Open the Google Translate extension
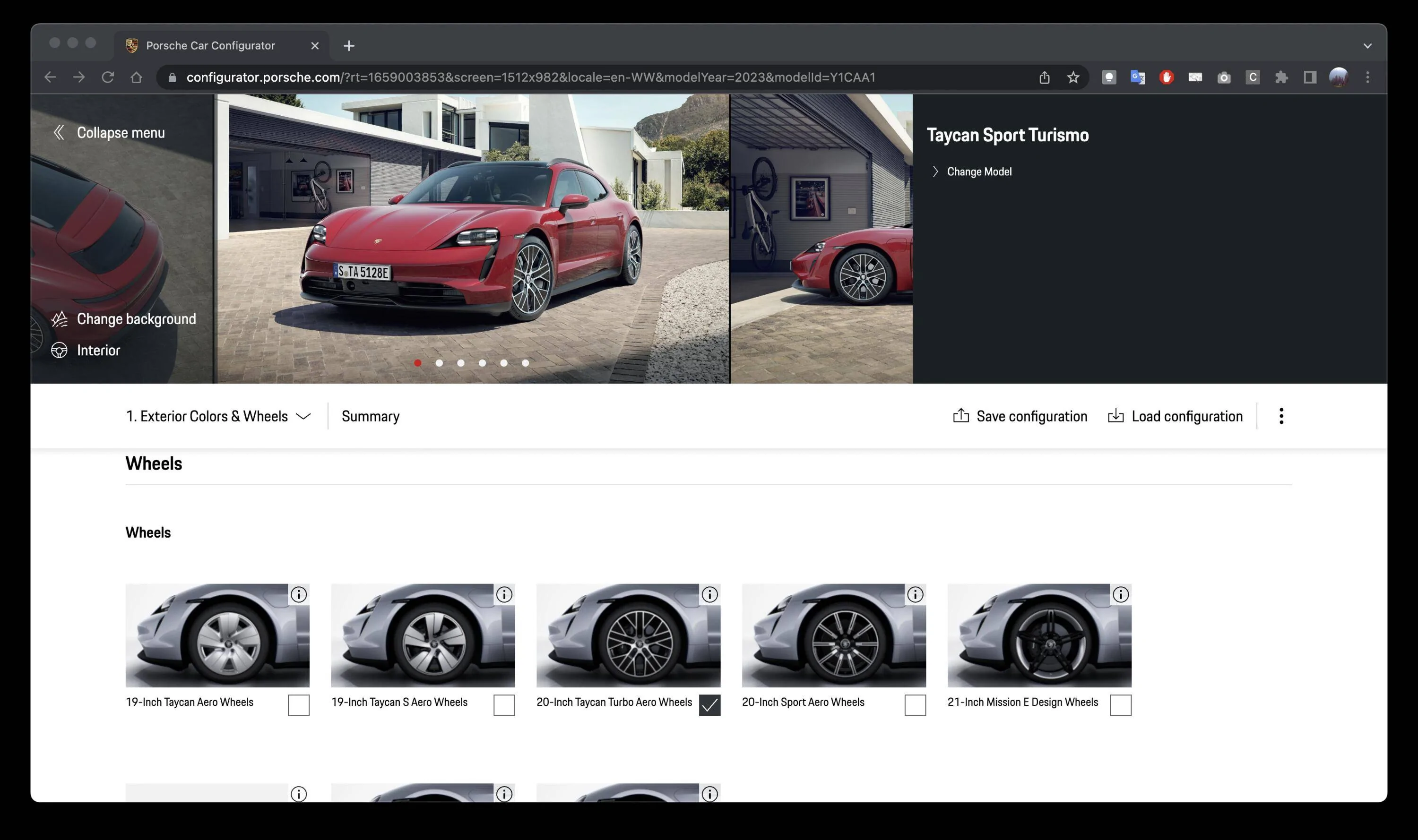 point(1138,77)
